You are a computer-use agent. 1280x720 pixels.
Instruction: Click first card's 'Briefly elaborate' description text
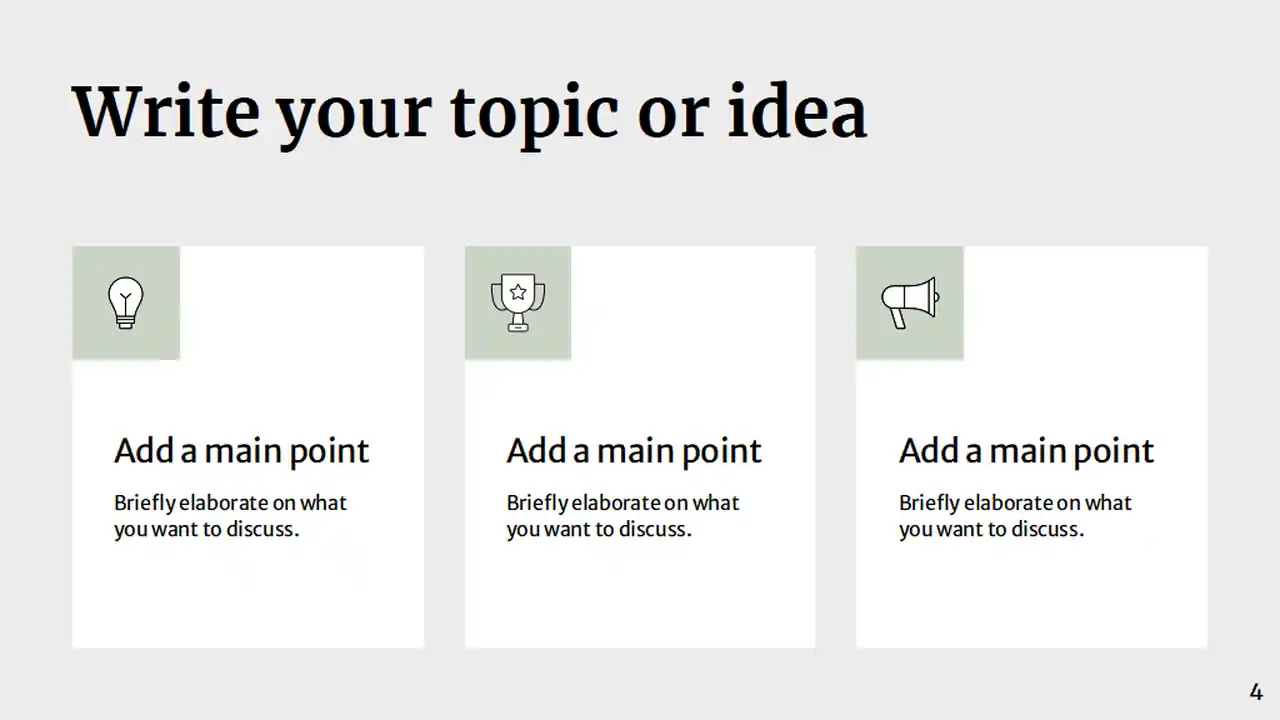coord(230,516)
